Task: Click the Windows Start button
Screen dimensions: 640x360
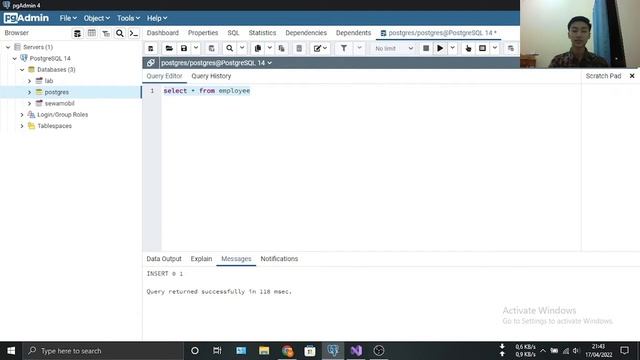Action: point(11,351)
